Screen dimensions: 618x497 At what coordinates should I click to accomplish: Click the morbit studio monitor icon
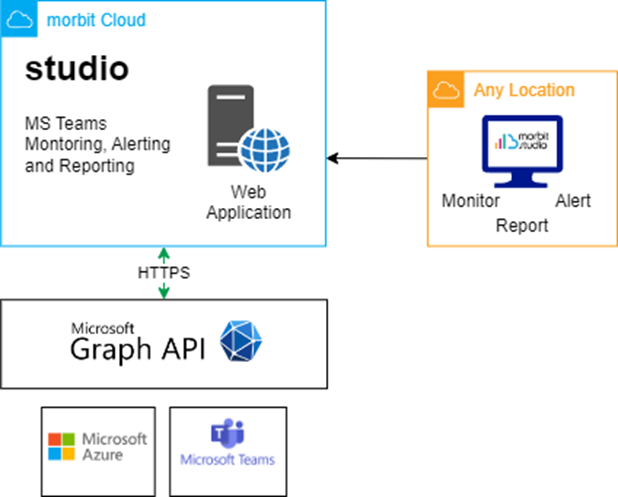pyautogui.click(x=522, y=151)
